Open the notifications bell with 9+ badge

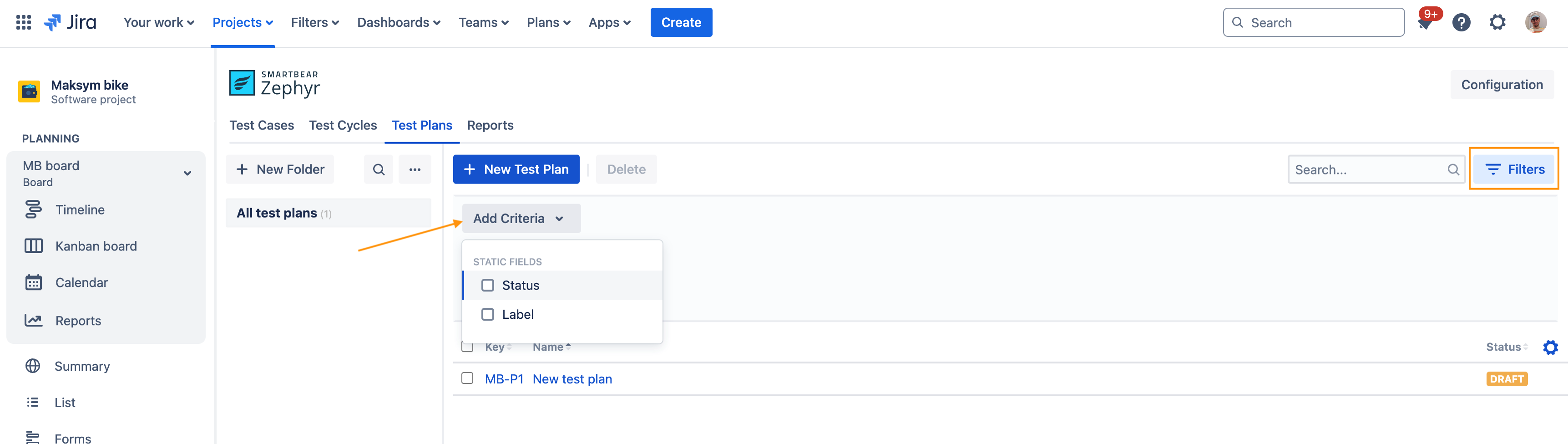[1424, 22]
